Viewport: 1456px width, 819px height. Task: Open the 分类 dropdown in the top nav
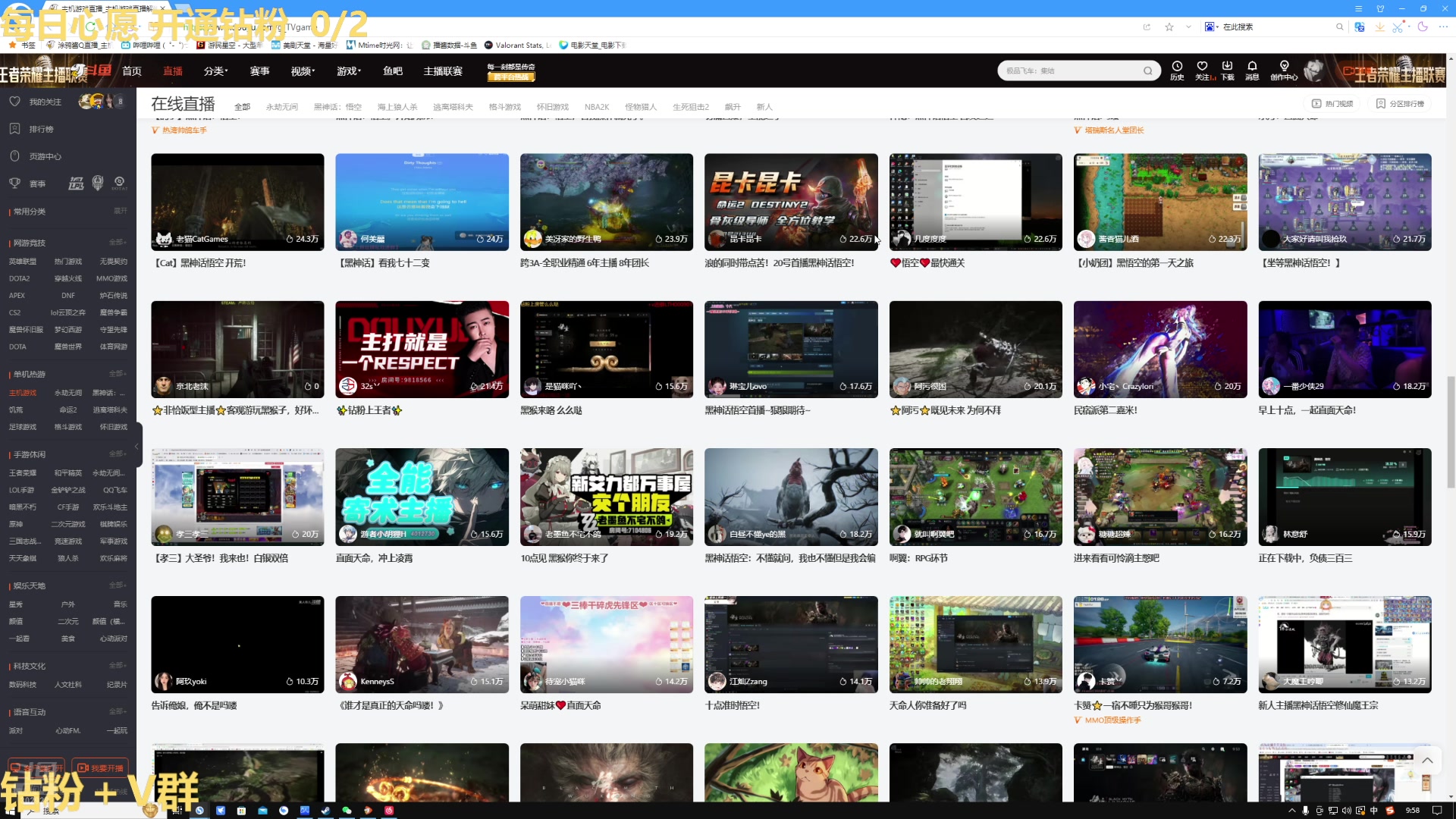[215, 71]
